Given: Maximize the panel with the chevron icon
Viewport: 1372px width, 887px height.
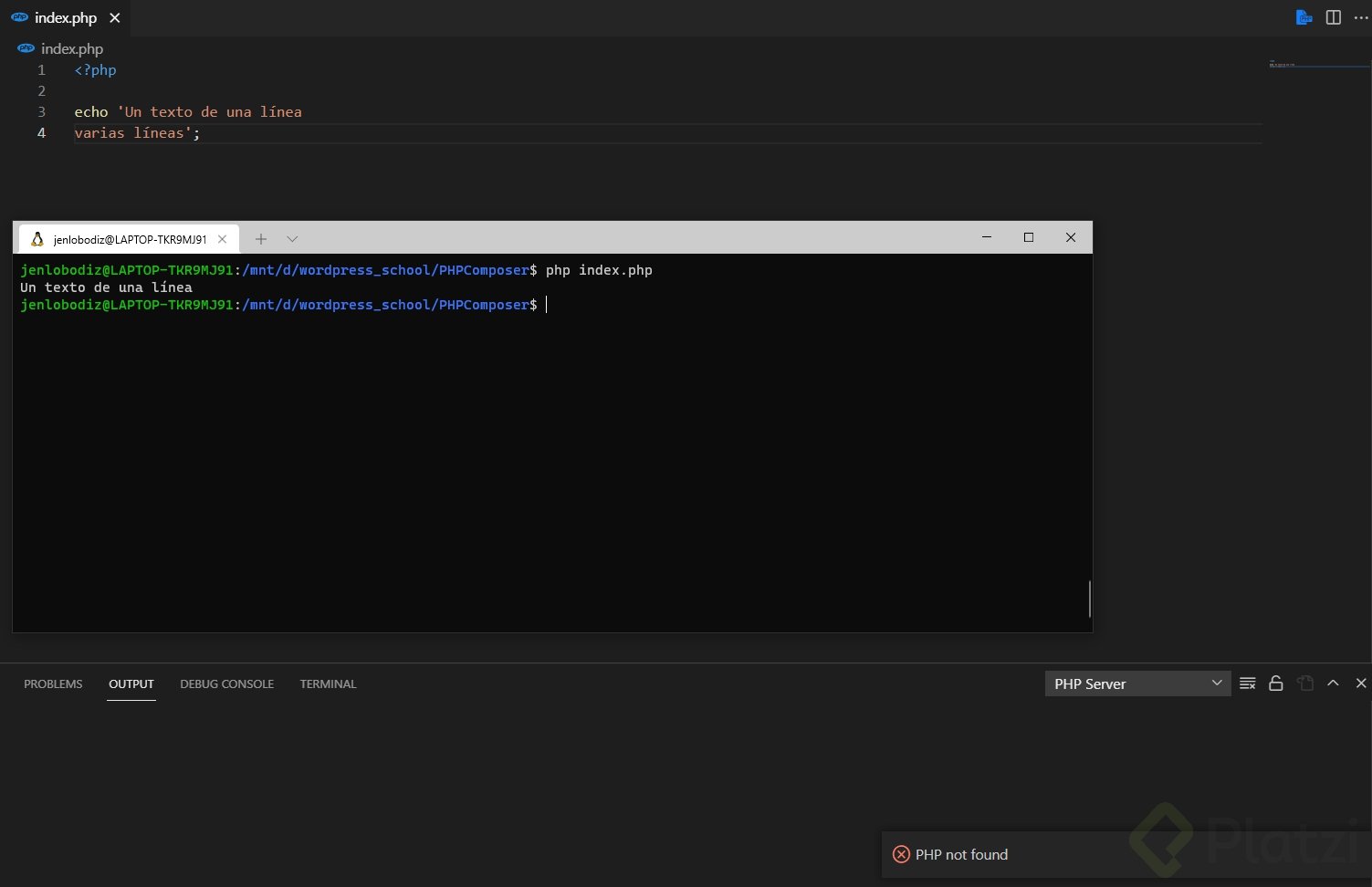Looking at the screenshot, I should click(1333, 683).
